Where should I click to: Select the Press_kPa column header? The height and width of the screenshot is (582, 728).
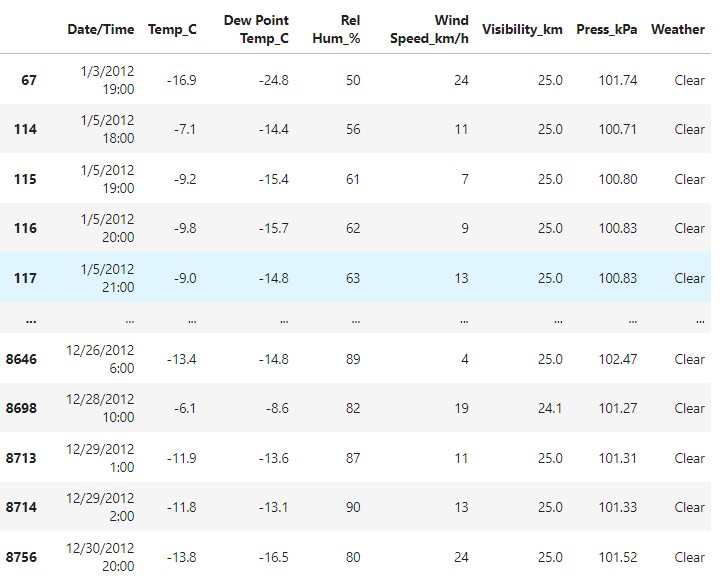(x=606, y=29)
